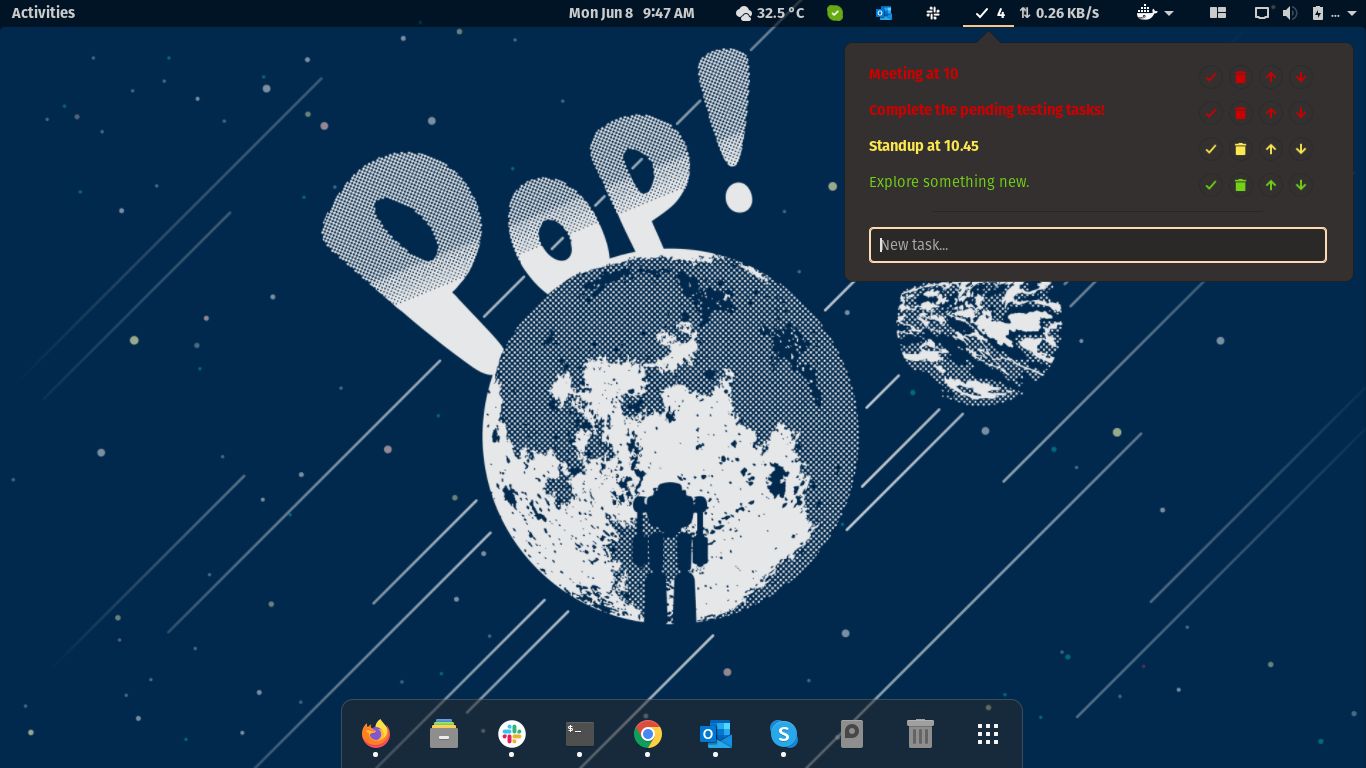The image size is (1366, 768).
Task: Open the Slack tray icon
Action: [x=932, y=13]
